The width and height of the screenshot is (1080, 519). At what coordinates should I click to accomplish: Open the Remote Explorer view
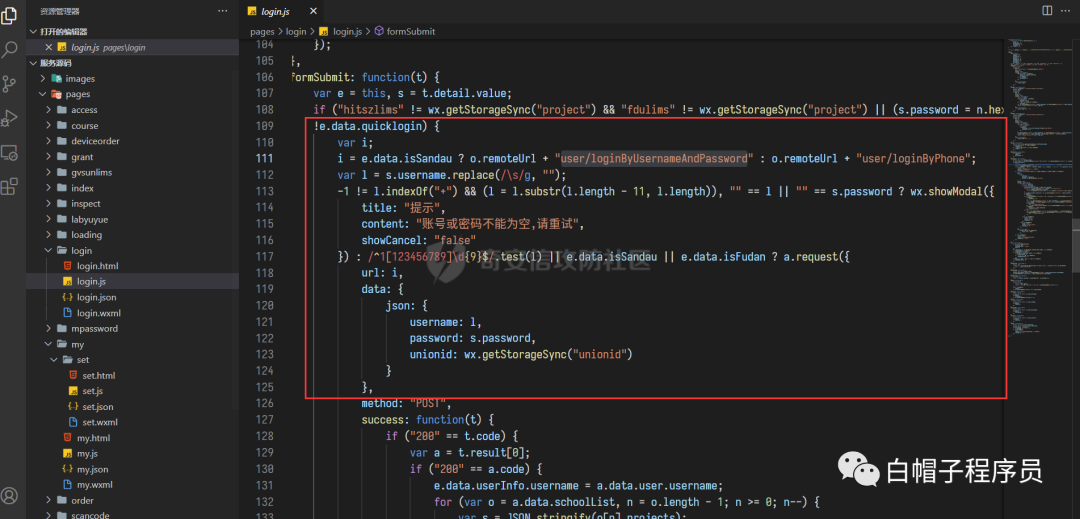pyautogui.click(x=10, y=152)
